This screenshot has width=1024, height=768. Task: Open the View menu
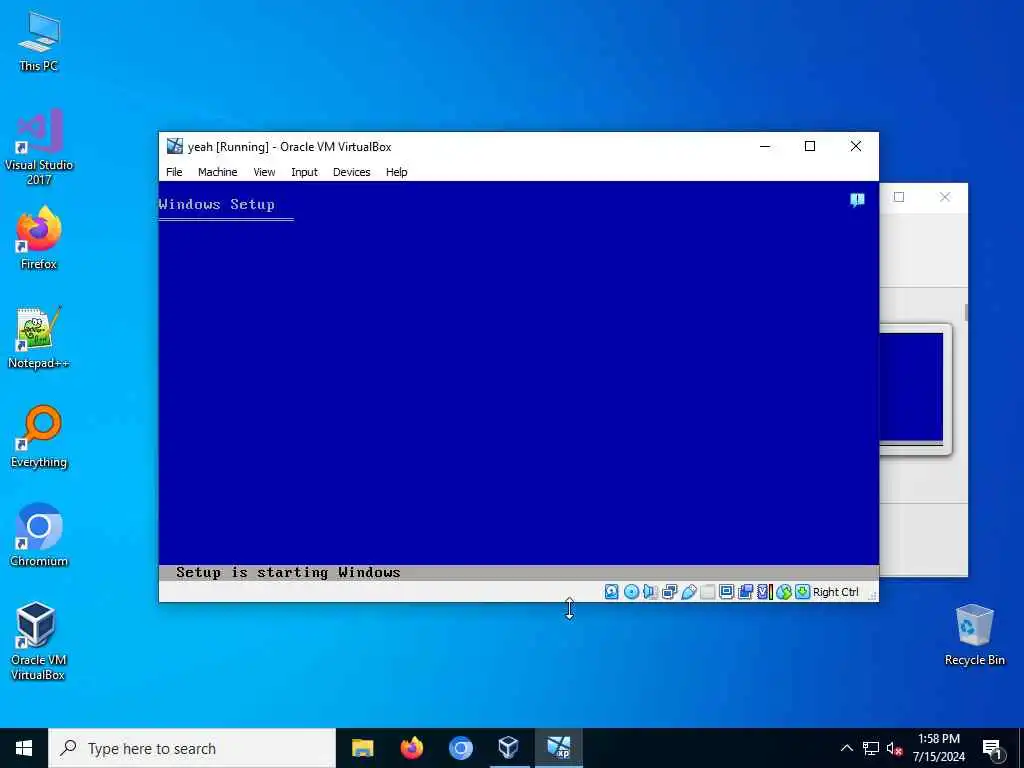coord(264,172)
